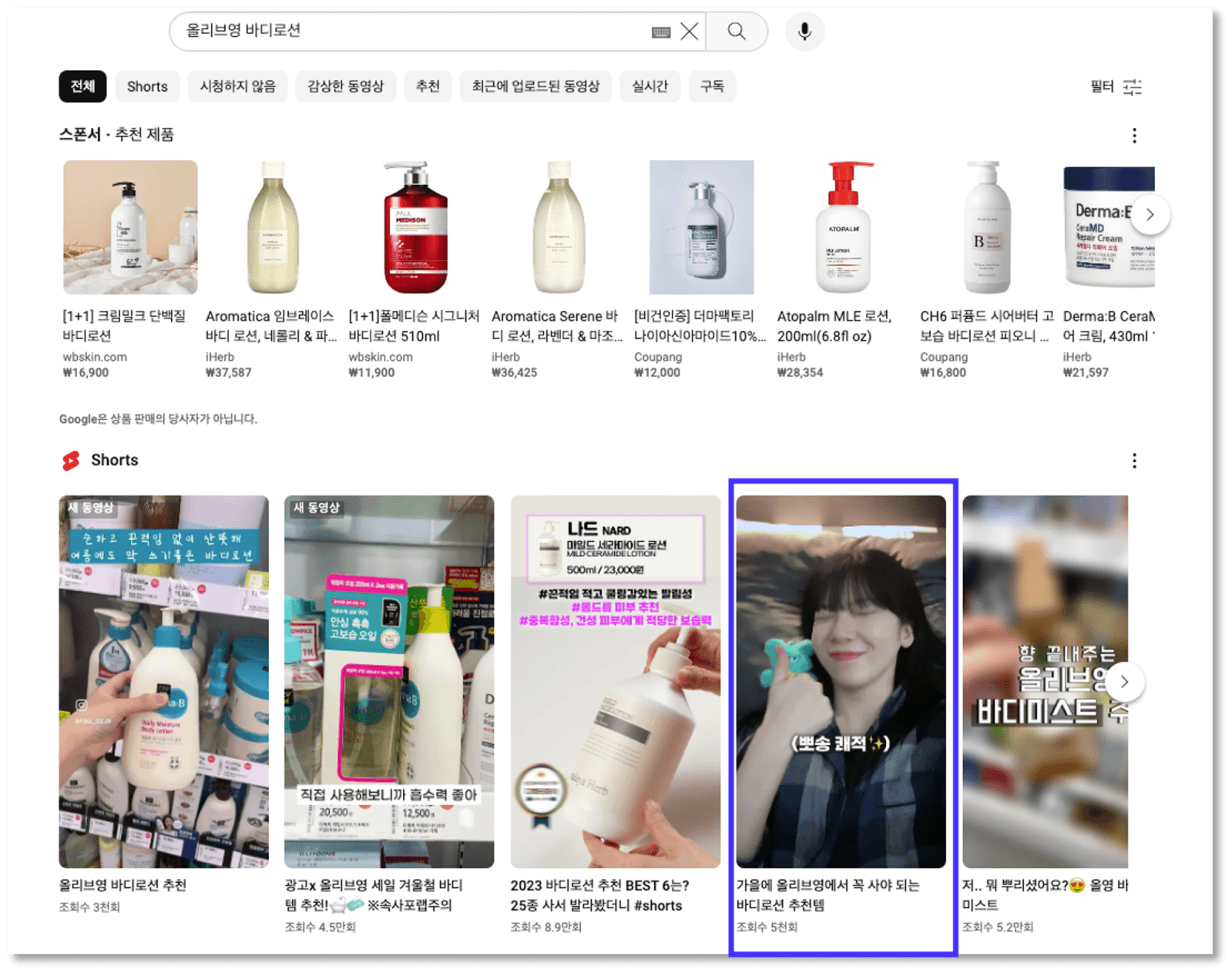Screen dimensions: 1232x973
Task: Clear the search text with X icon
Action: 690,32
